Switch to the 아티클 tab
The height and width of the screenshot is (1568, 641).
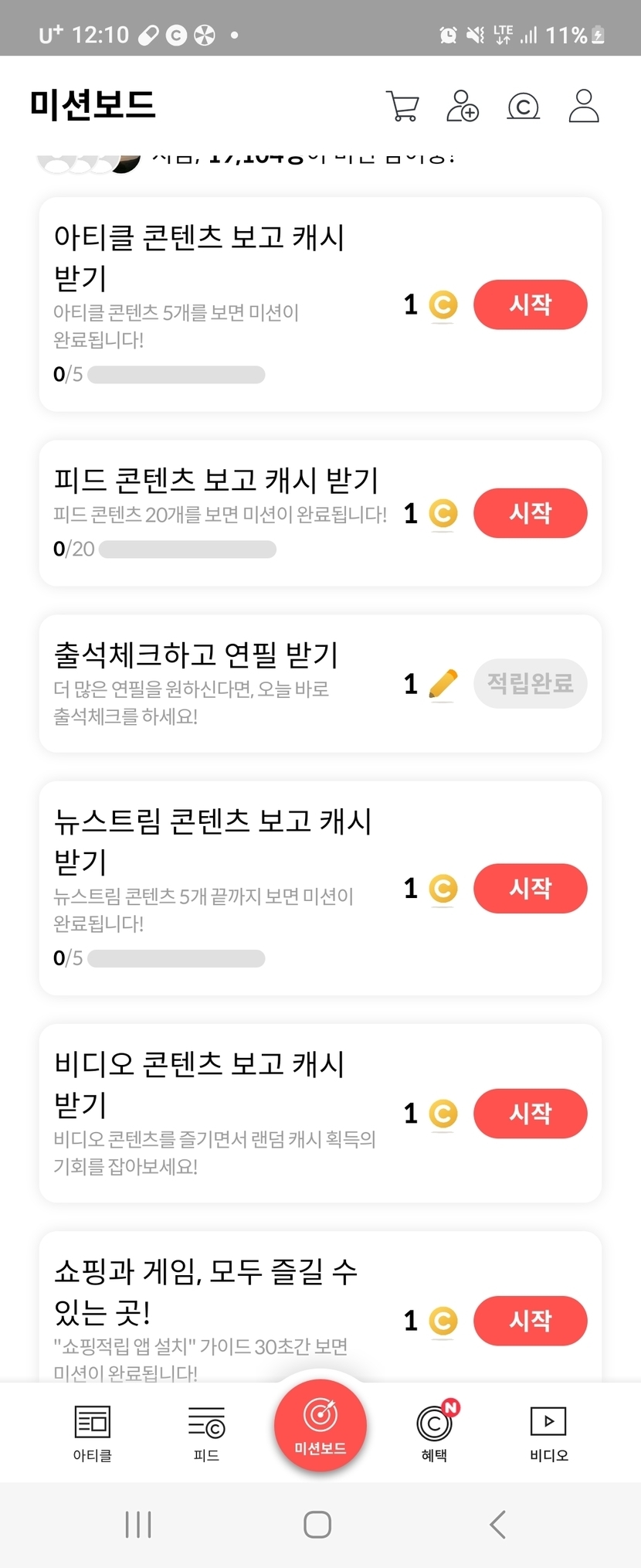(92, 1432)
